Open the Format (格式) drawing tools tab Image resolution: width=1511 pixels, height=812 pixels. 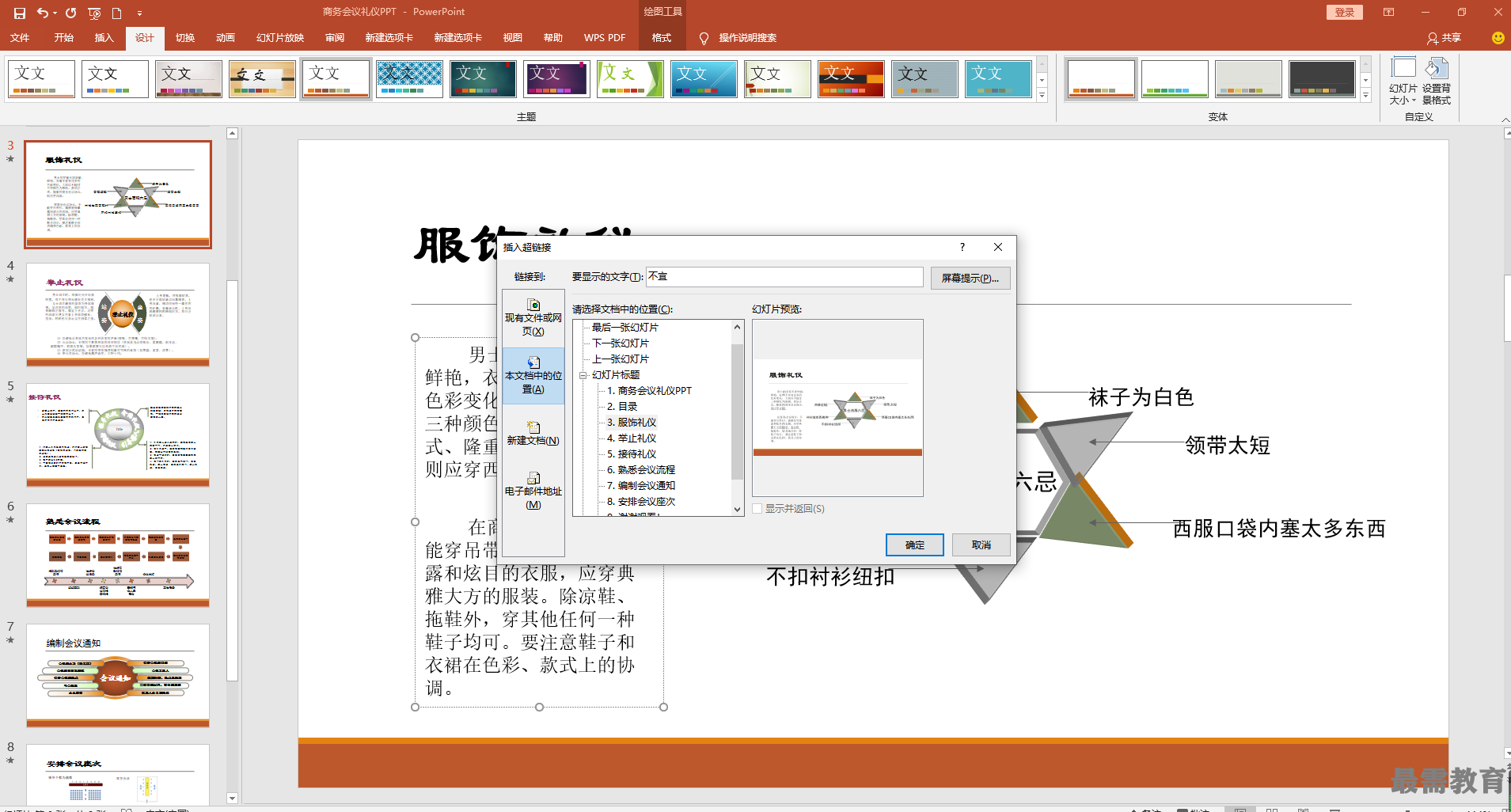[x=662, y=38]
